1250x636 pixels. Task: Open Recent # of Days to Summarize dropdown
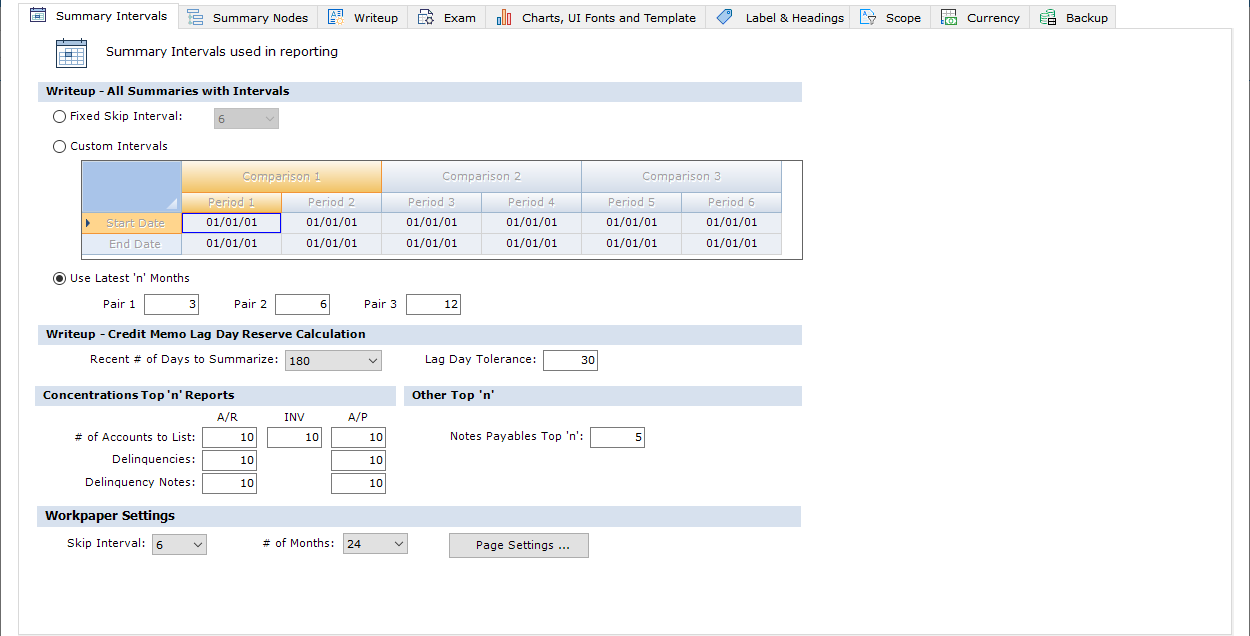point(333,361)
